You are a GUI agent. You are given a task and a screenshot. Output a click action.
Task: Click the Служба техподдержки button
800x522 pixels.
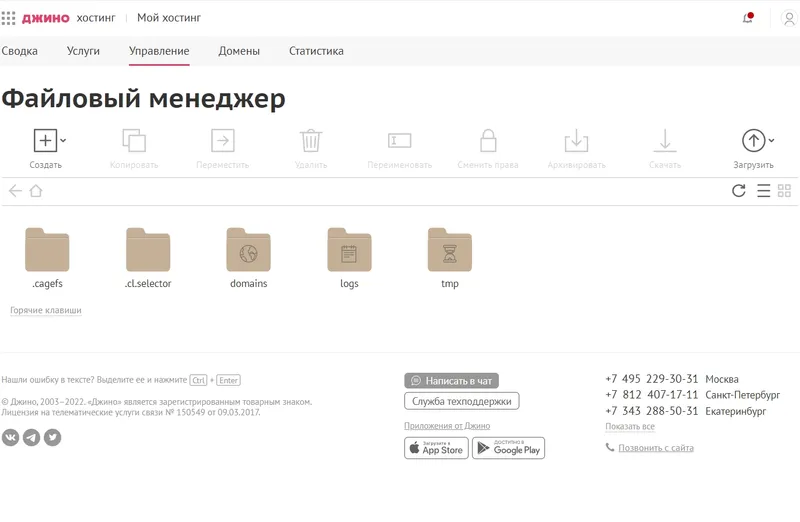[462, 401]
